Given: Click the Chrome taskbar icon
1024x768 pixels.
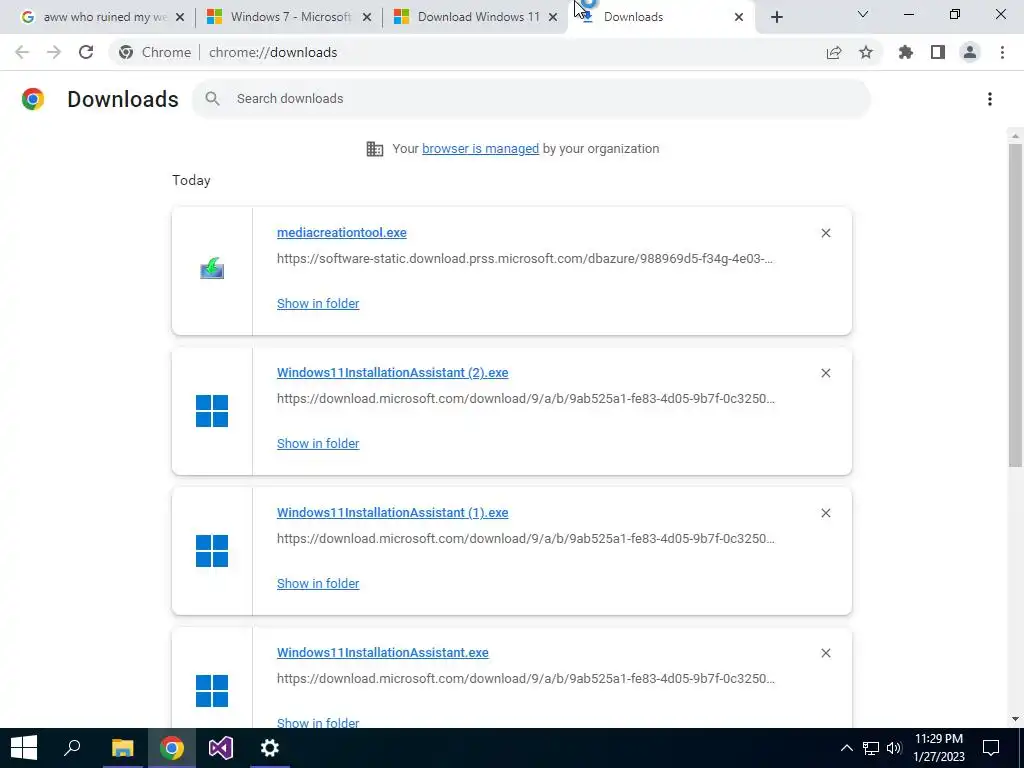Looking at the screenshot, I should click(x=172, y=748).
